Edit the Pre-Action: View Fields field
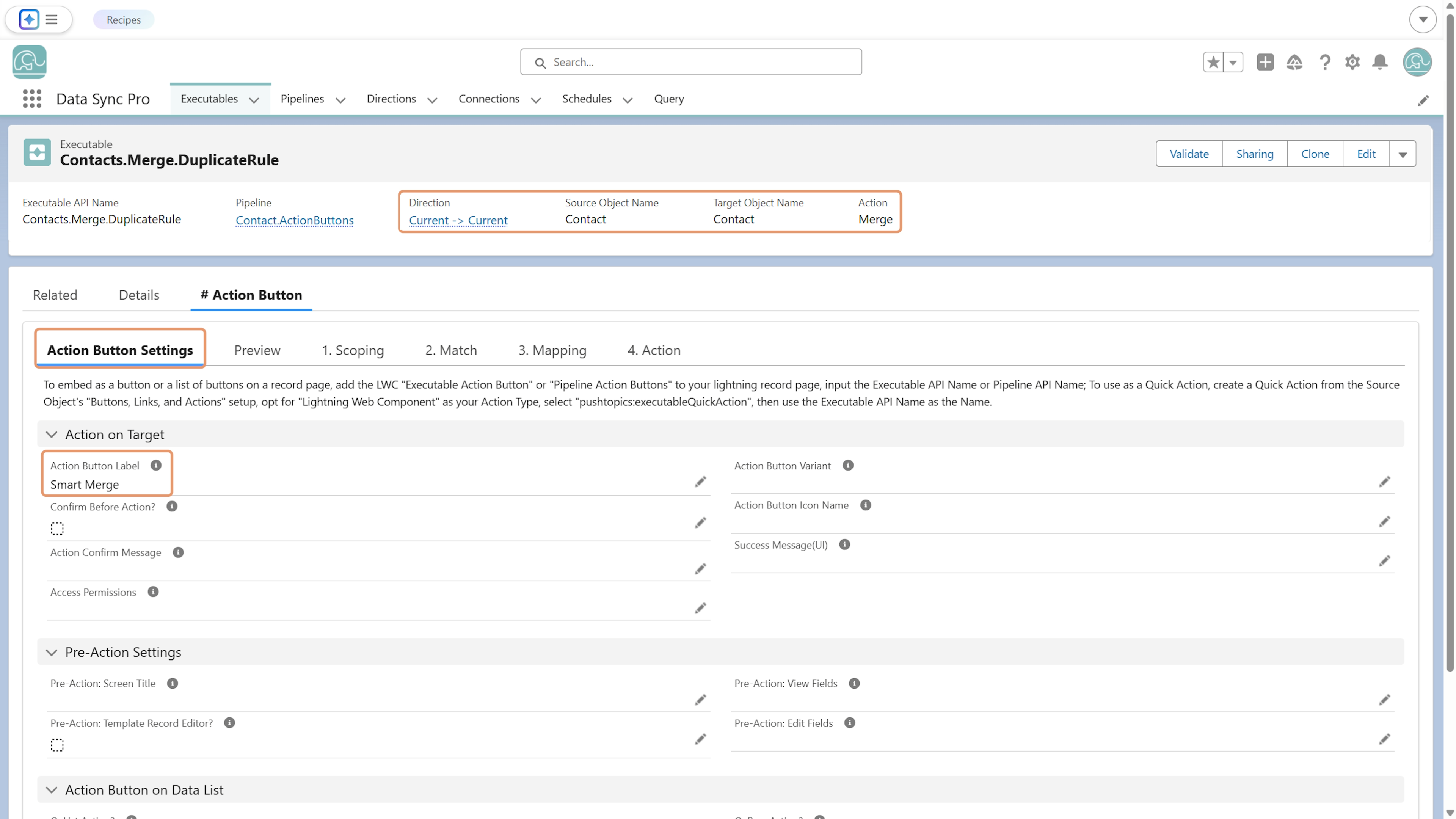Viewport: 1456px width, 819px height. pyautogui.click(x=1384, y=700)
